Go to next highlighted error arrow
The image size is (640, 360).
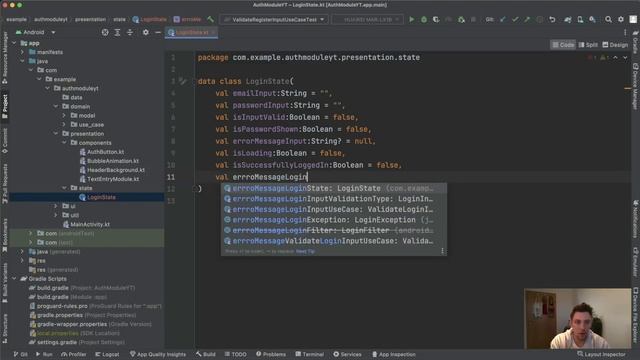pyautogui.click(x=625, y=58)
